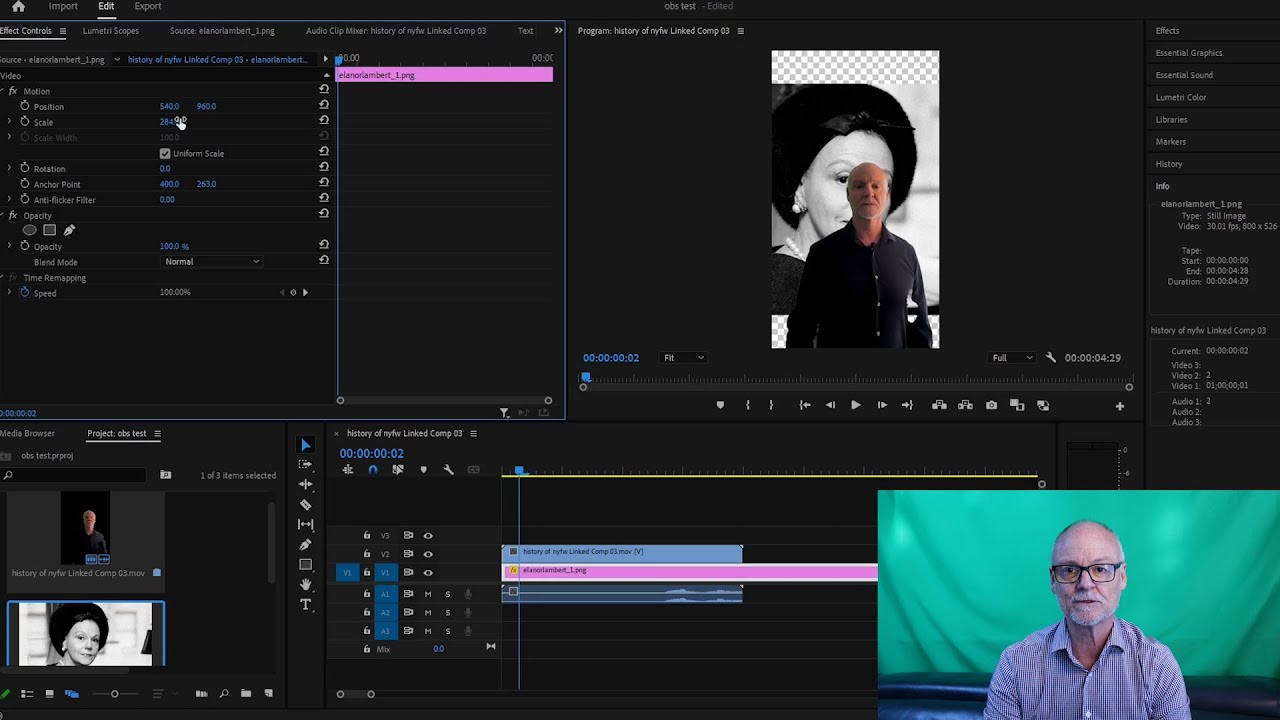Toggle Position animation stopwatch
1280x720 pixels.
[25, 106]
